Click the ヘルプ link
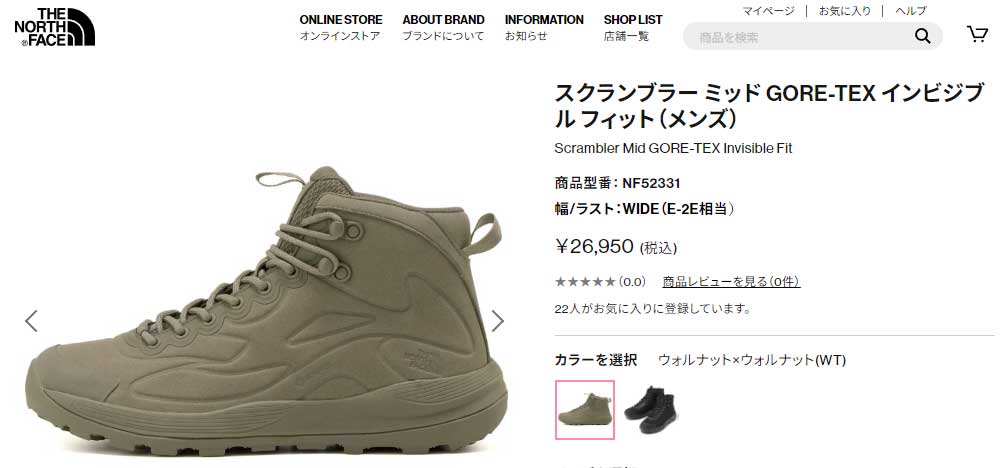 click(x=911, y=11)
